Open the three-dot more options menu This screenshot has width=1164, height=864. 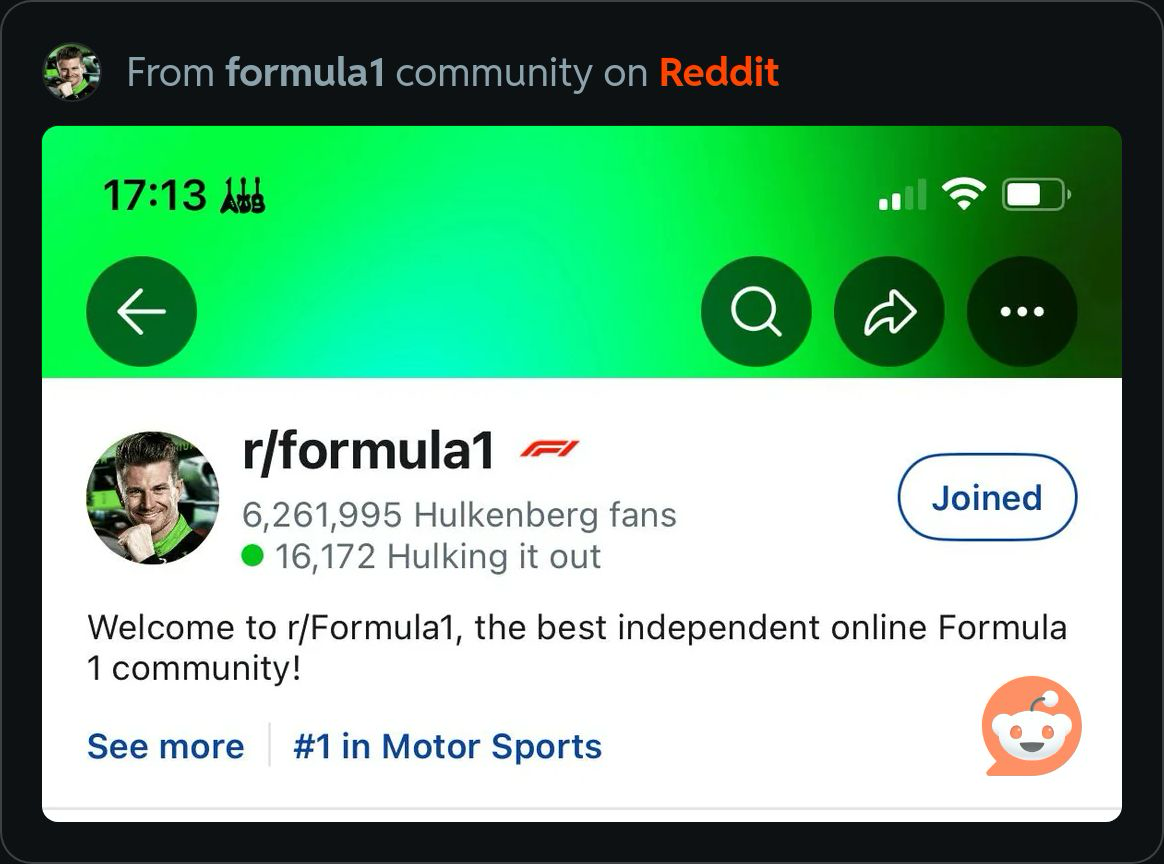click(1022, 311)
